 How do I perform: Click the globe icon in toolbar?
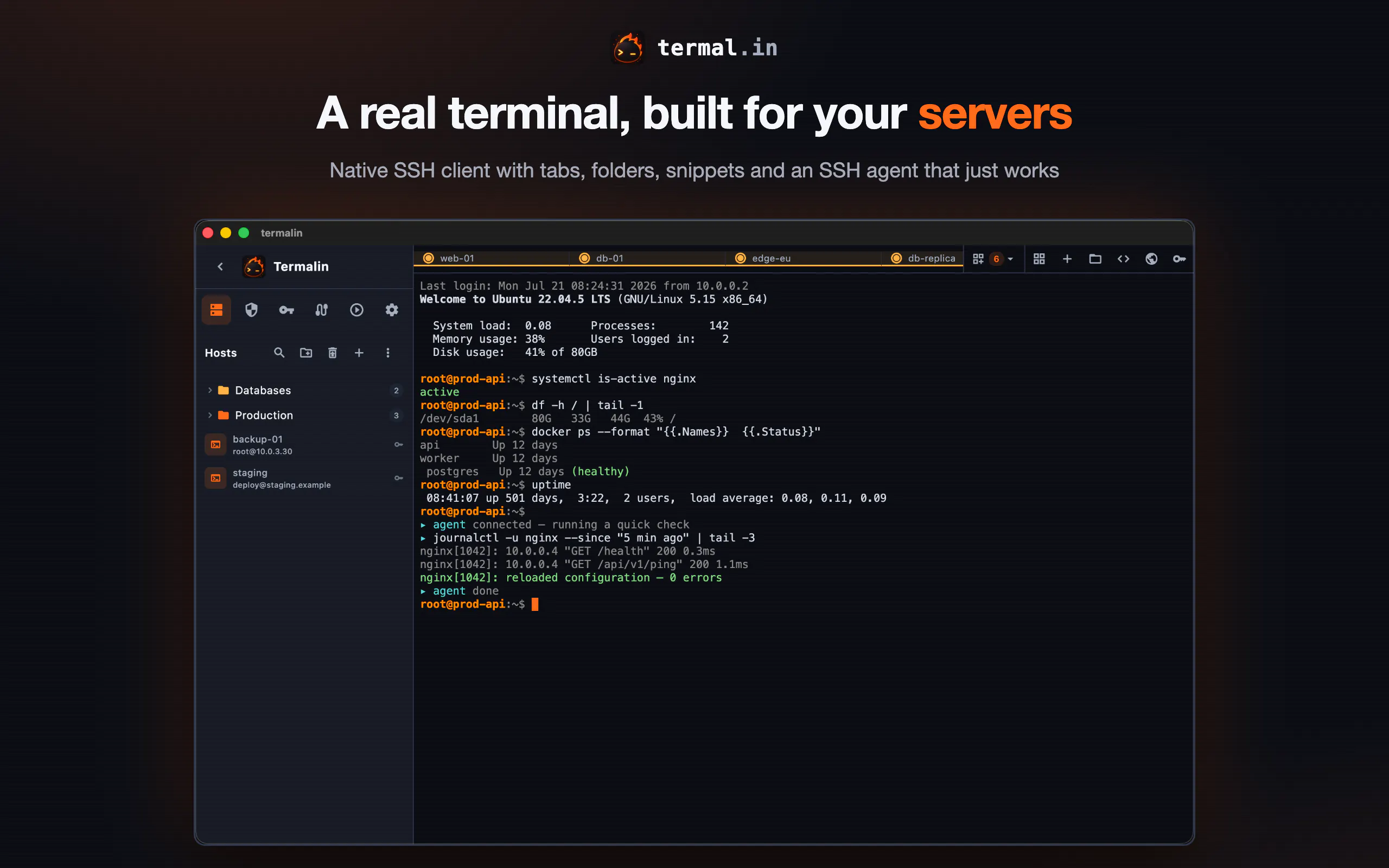[1151, 259]
